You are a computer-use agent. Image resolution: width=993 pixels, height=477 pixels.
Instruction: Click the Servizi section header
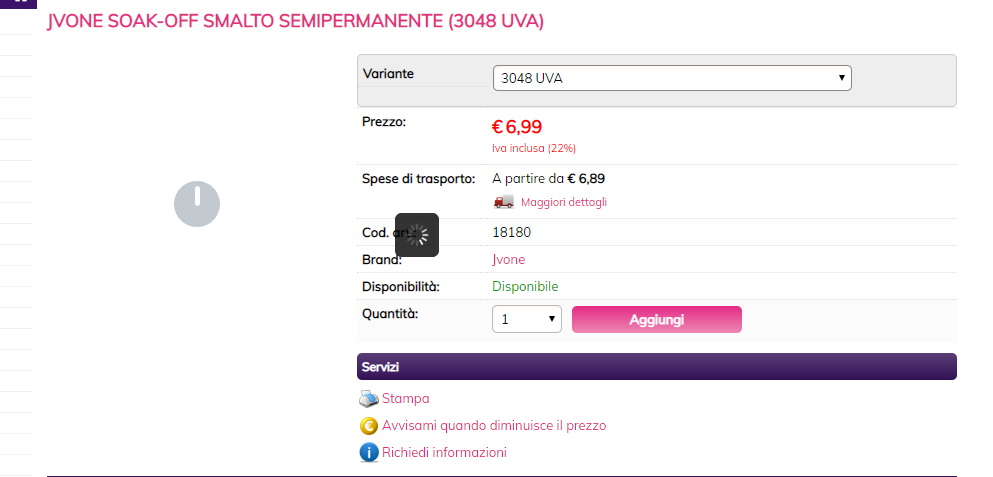(x=657, y=367)
